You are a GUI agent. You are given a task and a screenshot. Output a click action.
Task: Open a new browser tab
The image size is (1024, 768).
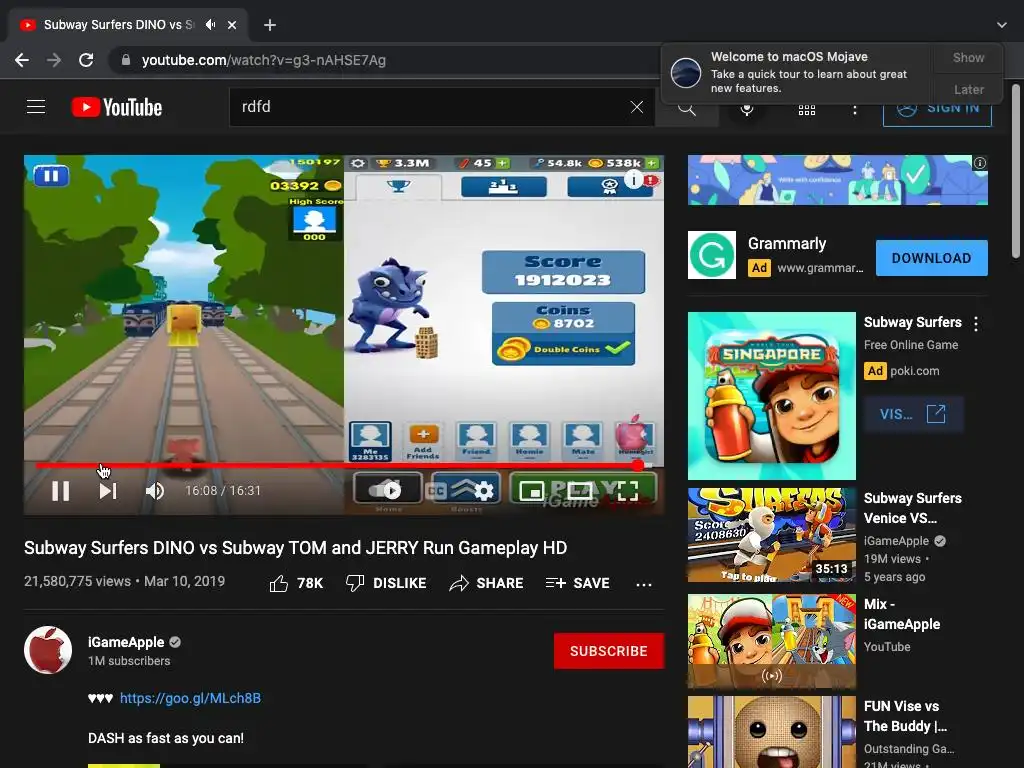270,25
